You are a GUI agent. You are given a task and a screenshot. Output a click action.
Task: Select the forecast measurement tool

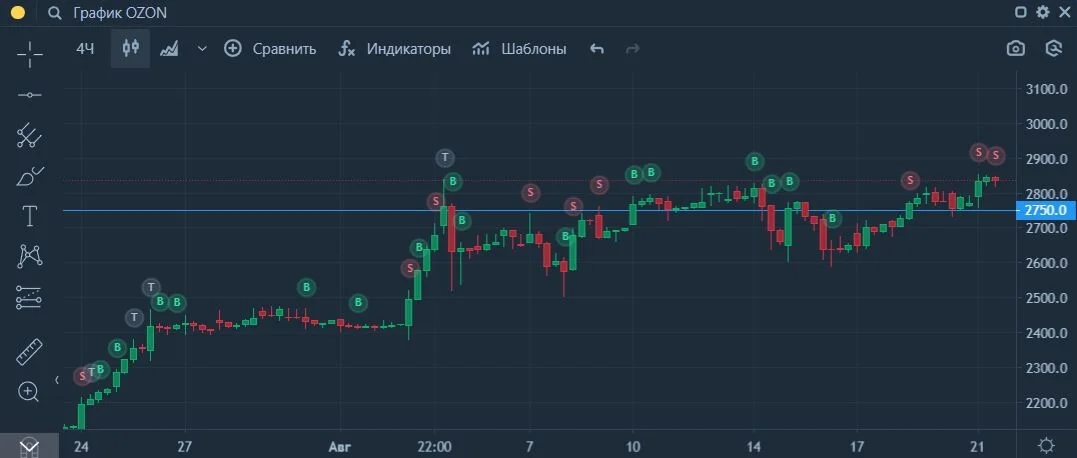click(30, 297)
